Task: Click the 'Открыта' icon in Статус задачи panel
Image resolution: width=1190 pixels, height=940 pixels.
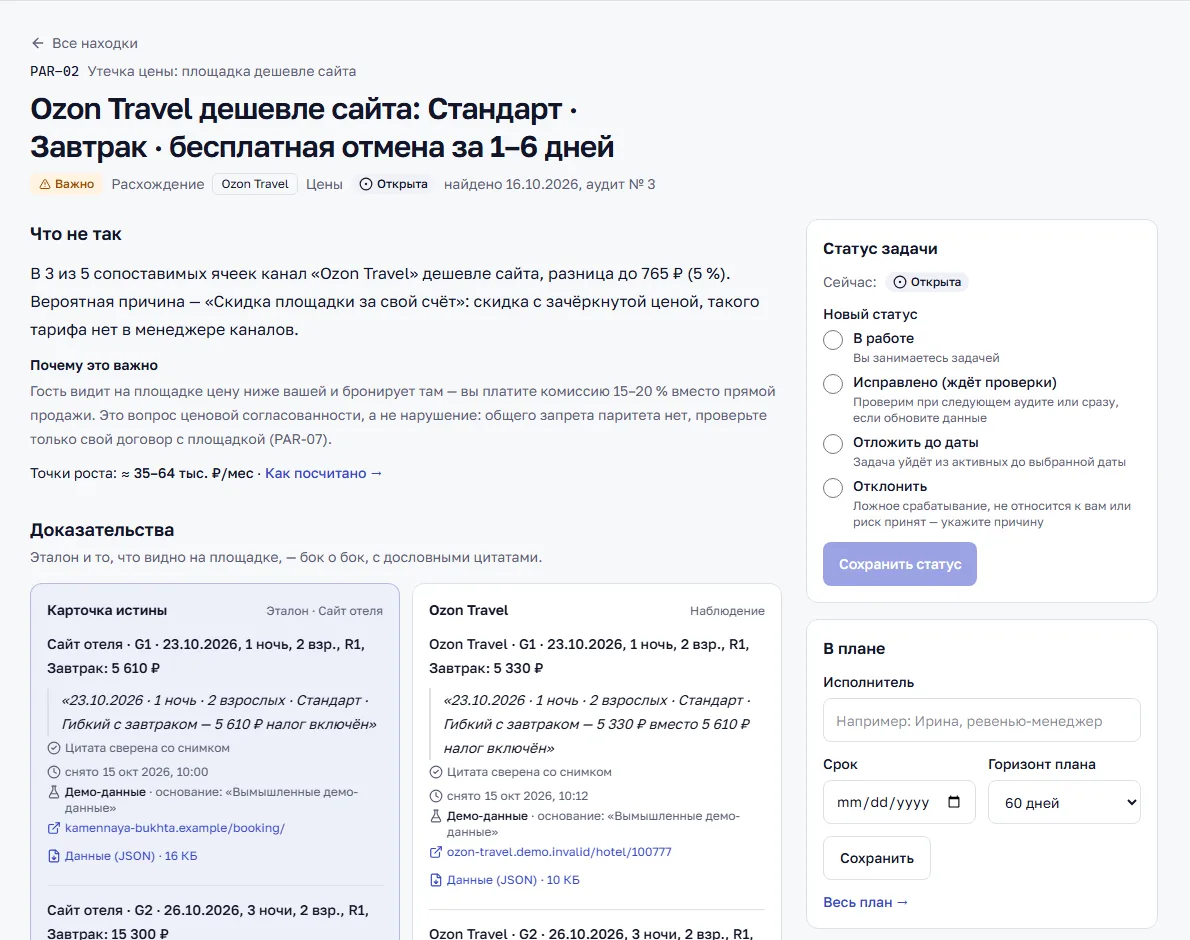Action: (899, 282)
